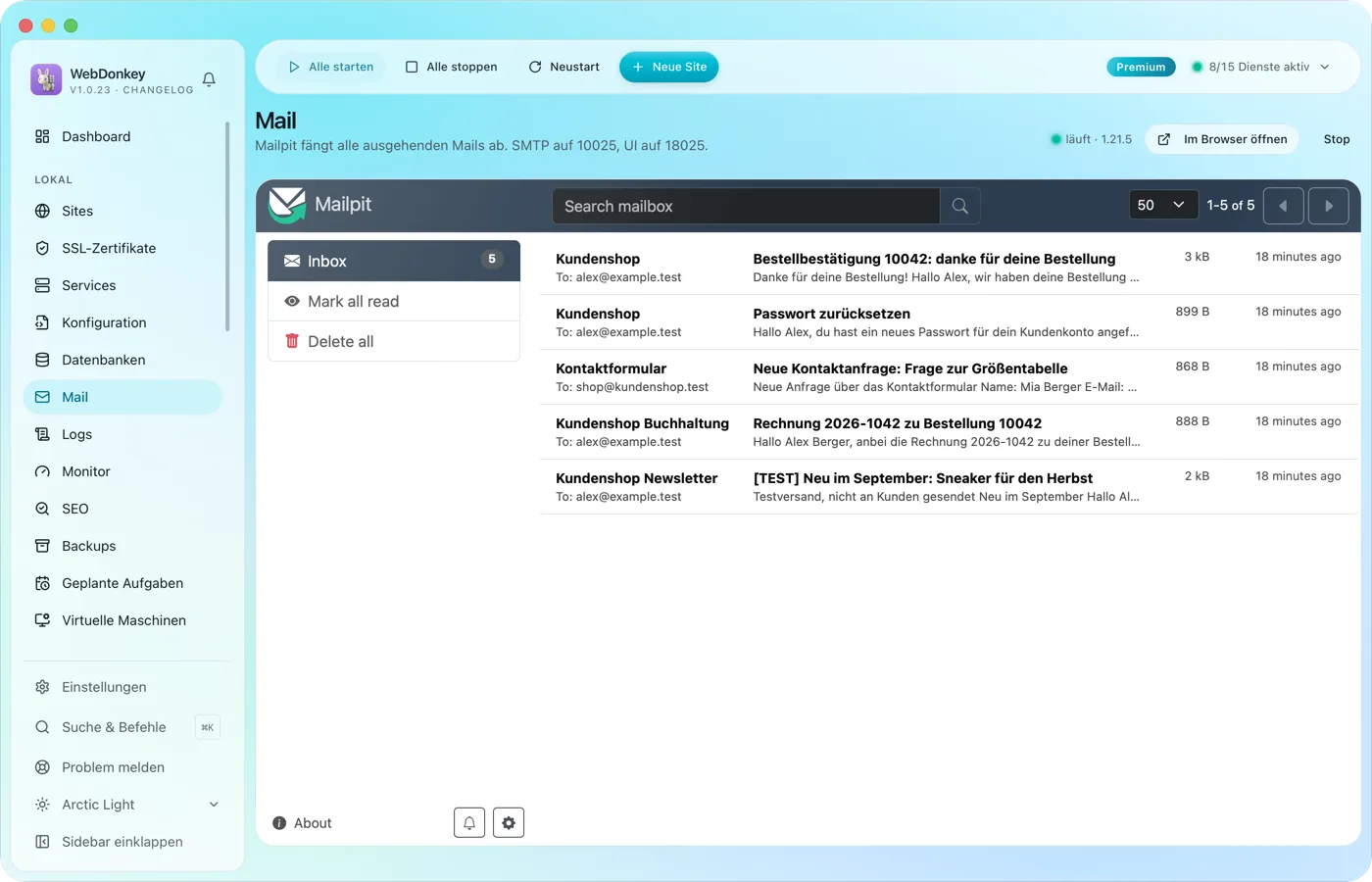Open Sites in the sidebar

click(122, 211)
